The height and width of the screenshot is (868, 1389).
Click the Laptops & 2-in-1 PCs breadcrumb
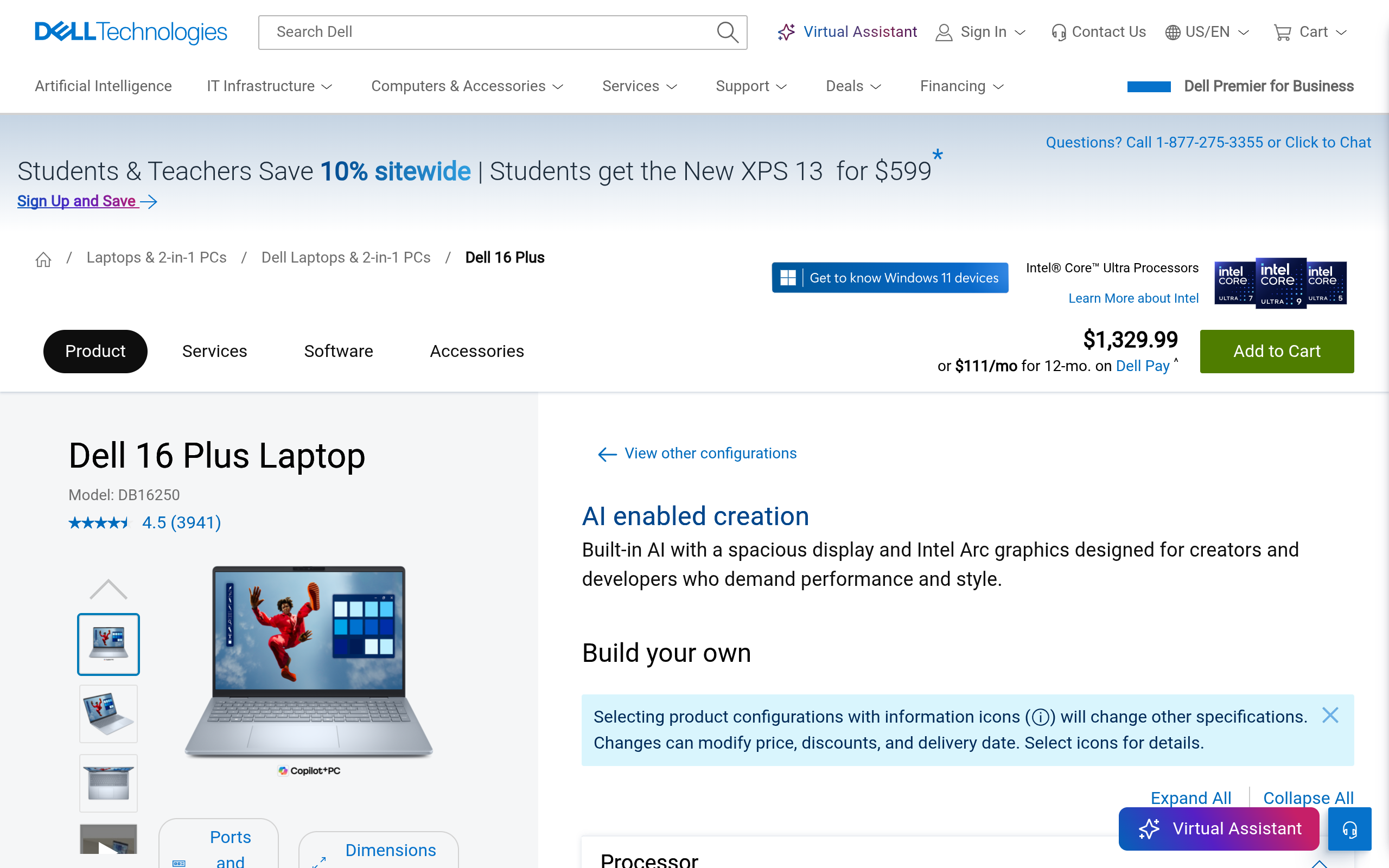click(x=157, y=258)
